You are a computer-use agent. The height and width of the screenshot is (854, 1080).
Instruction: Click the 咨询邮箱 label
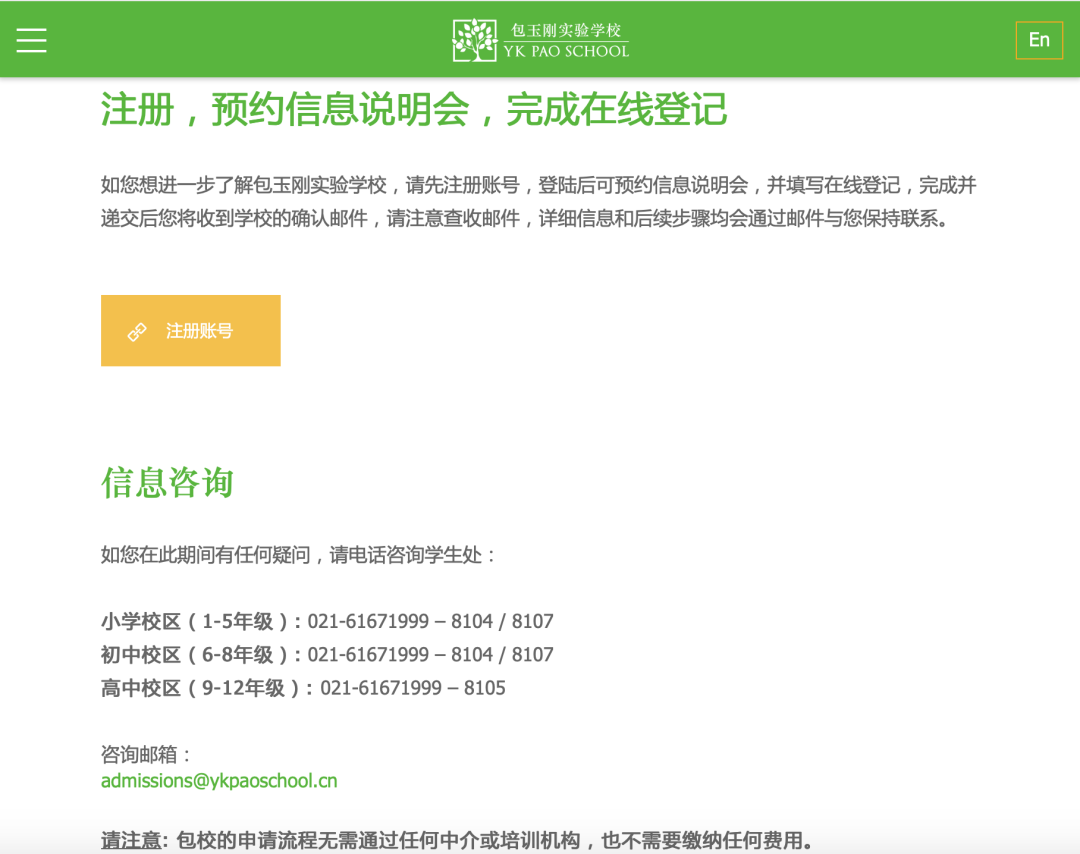click(146, 755)
